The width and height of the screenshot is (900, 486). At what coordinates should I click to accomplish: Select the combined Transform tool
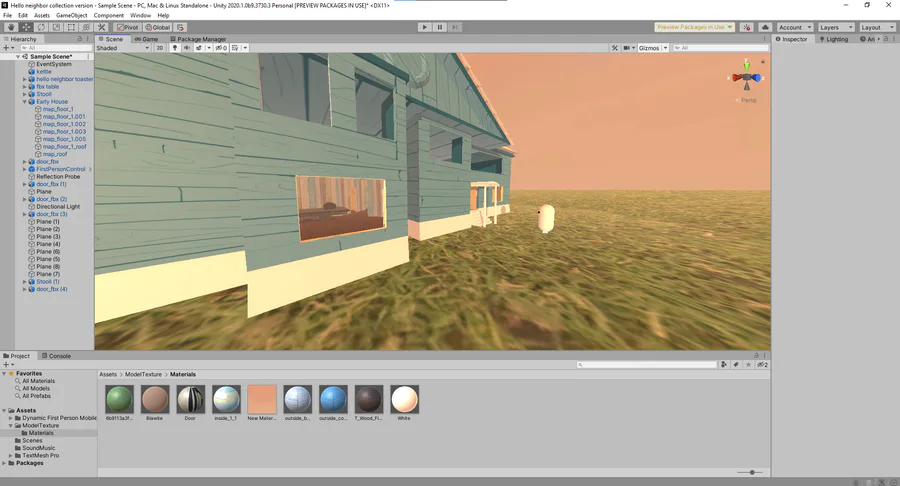click(86, 27)
